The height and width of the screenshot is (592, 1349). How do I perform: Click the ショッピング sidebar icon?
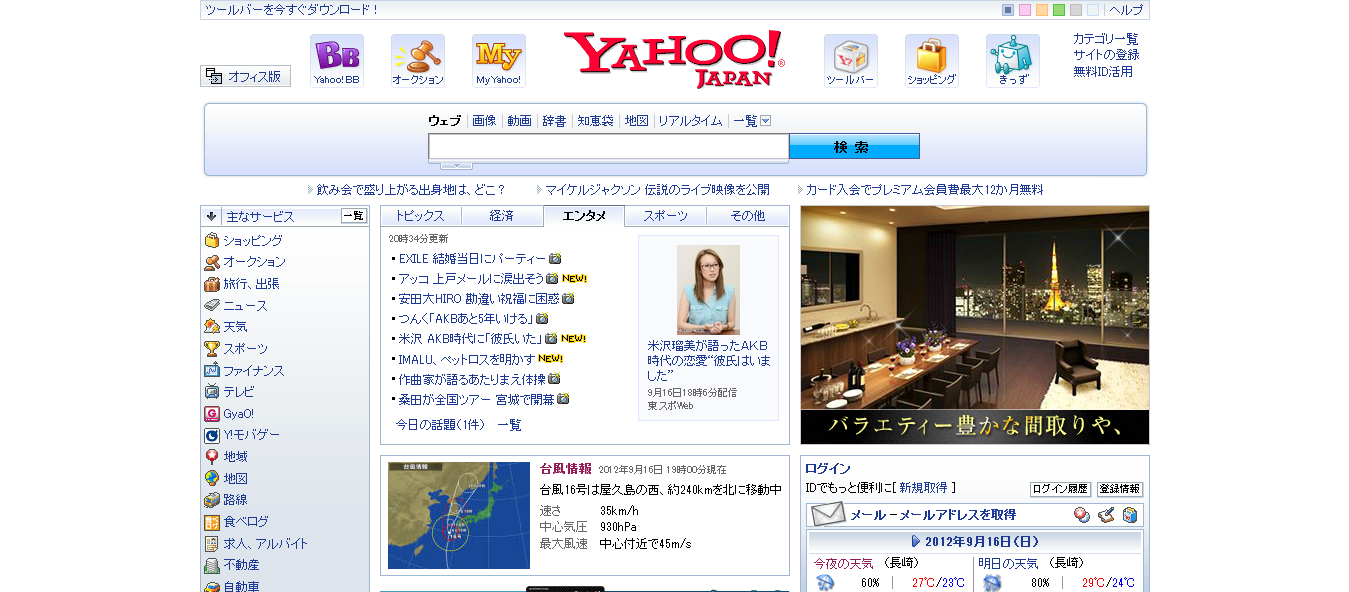coord(212,240)
